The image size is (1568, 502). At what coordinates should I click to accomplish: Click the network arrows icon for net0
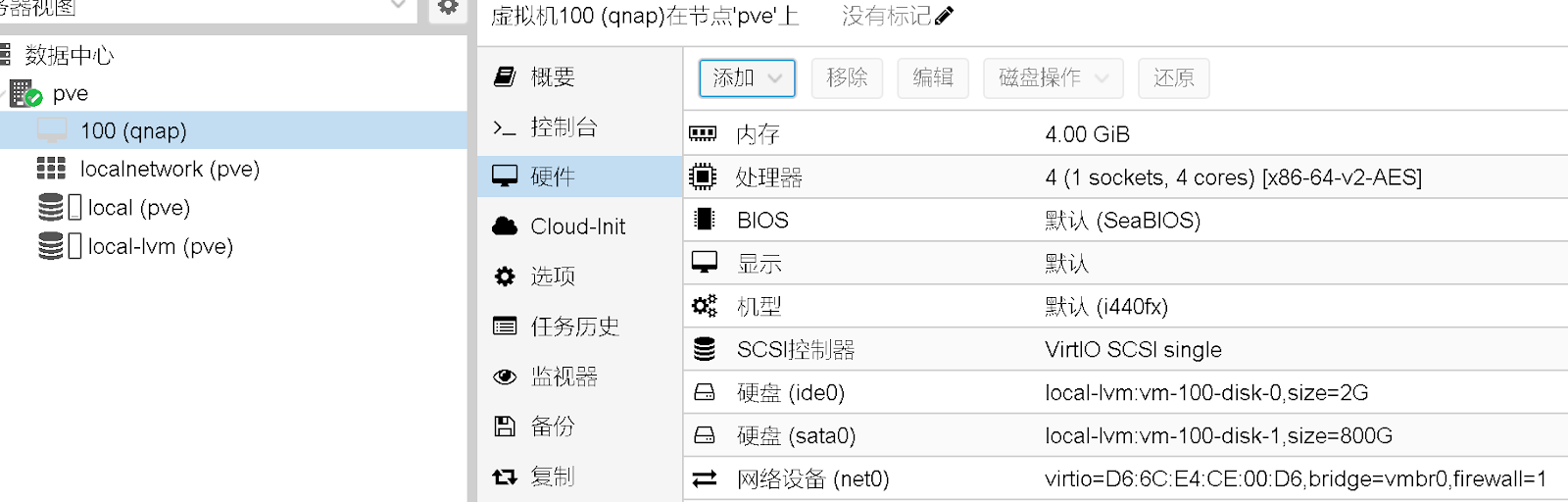tap(705, 478)
